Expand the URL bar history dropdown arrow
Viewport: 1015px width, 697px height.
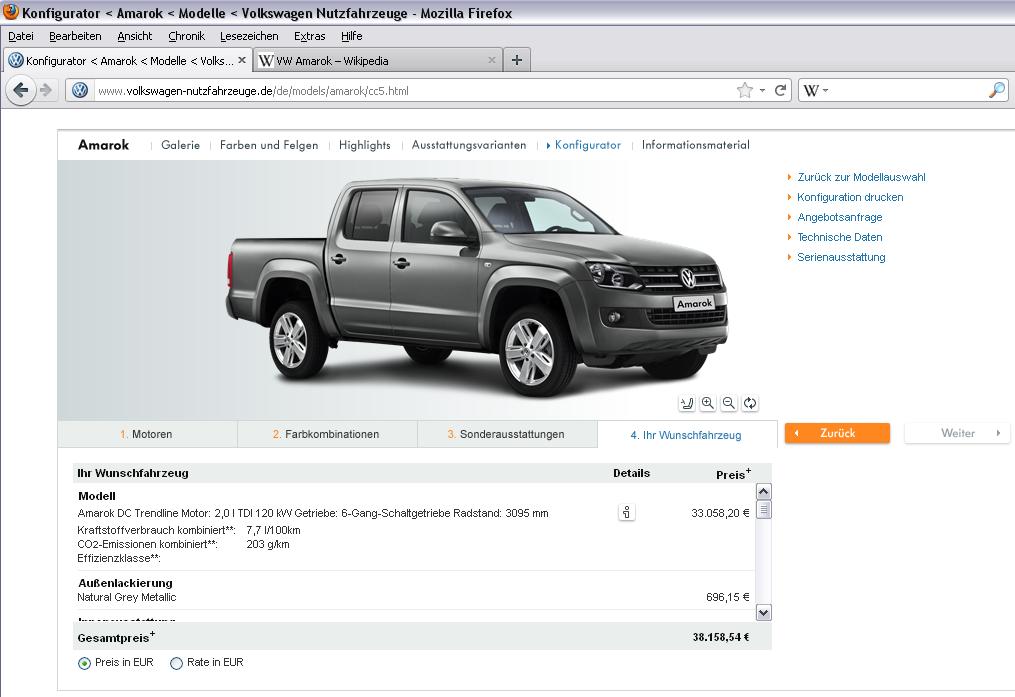[762, 90]
